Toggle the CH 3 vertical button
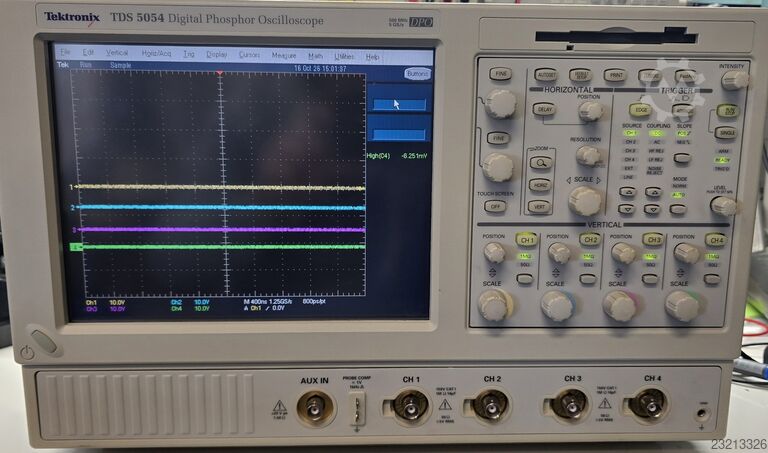The image size is (768, 453). (653, 239)
